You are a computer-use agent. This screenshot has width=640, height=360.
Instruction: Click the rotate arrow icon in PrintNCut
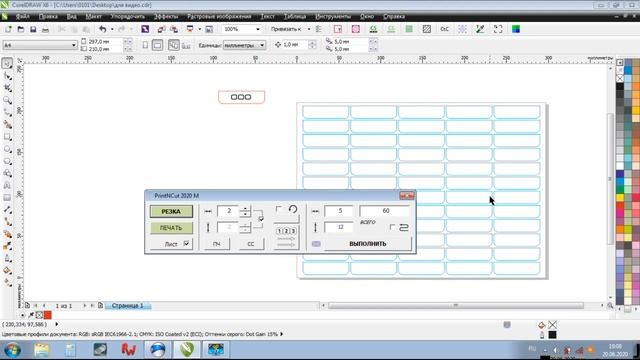(x=293, y=209)
